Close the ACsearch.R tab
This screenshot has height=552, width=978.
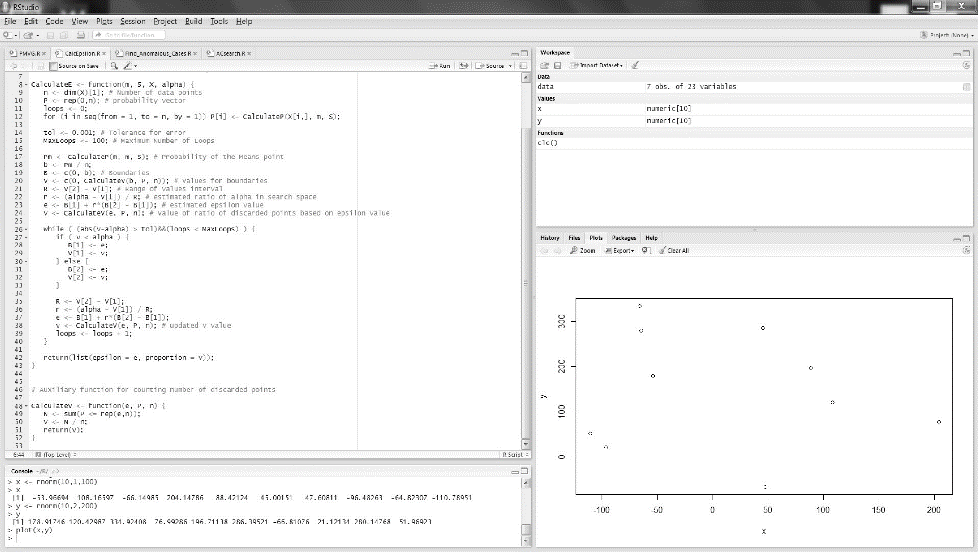(250, 52)
